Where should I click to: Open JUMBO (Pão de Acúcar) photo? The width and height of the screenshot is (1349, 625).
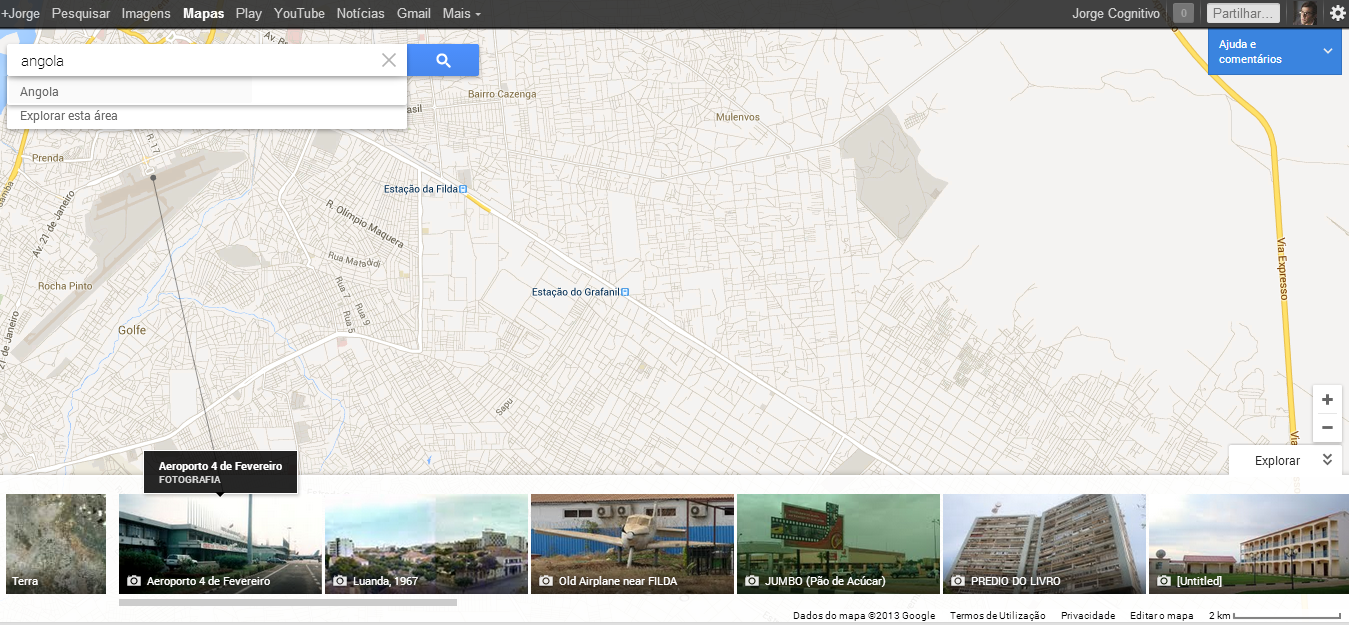(838, 544)
